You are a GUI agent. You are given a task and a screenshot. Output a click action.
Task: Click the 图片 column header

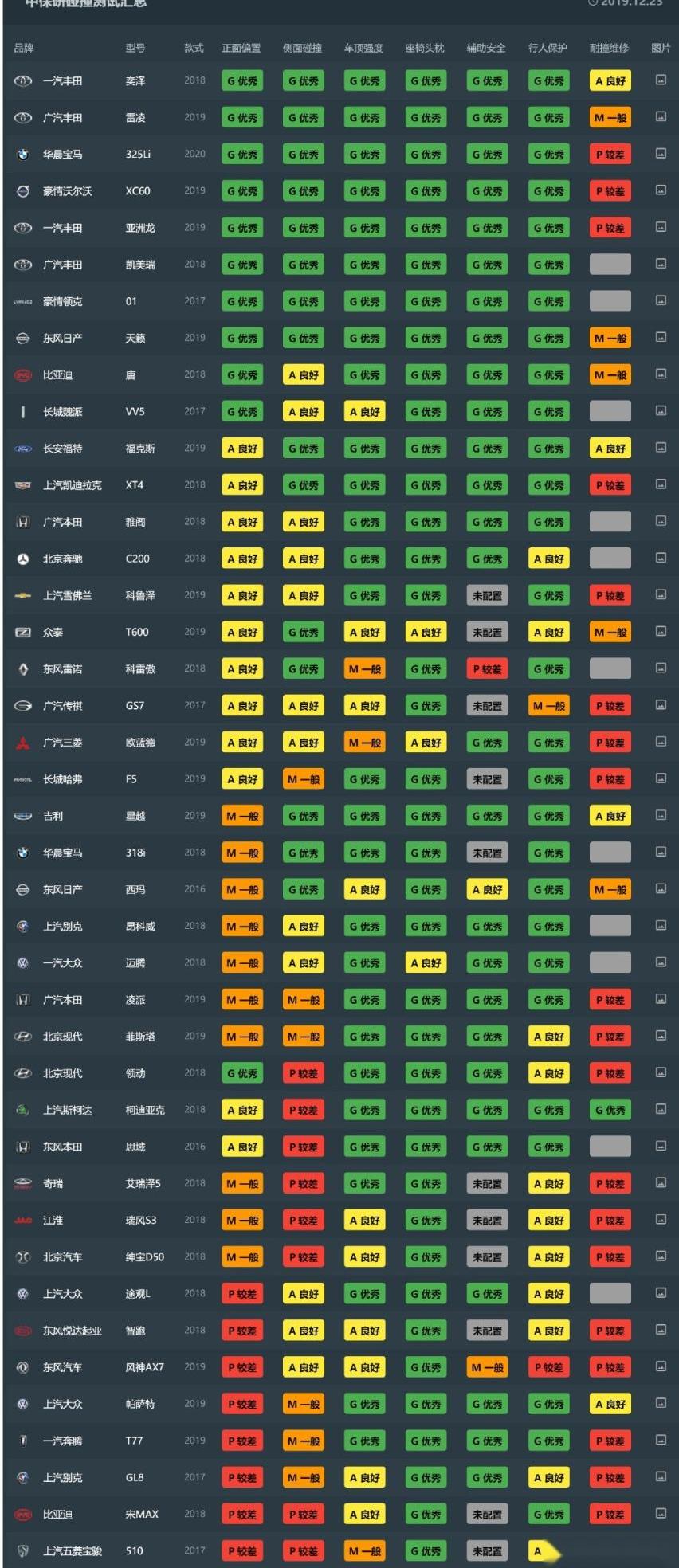(x=661, y=48)
